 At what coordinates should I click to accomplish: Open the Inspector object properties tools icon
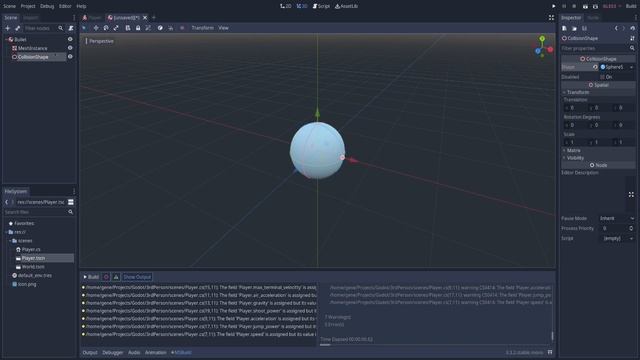click(x=632, y=38)
